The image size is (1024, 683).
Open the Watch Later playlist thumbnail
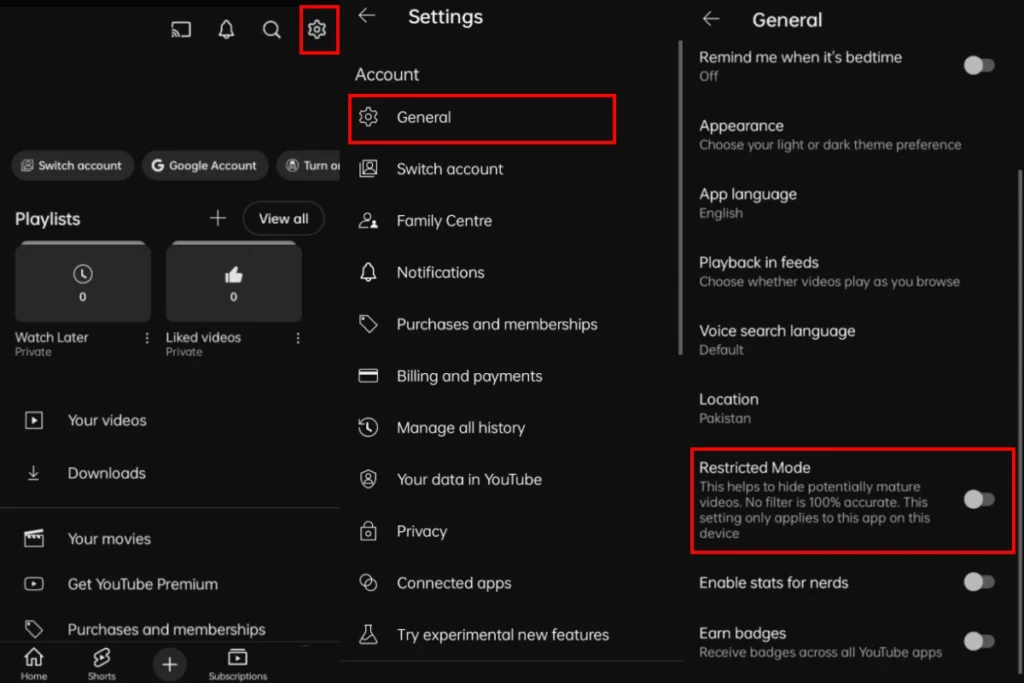pyautogui.click(x=83, y=282)
